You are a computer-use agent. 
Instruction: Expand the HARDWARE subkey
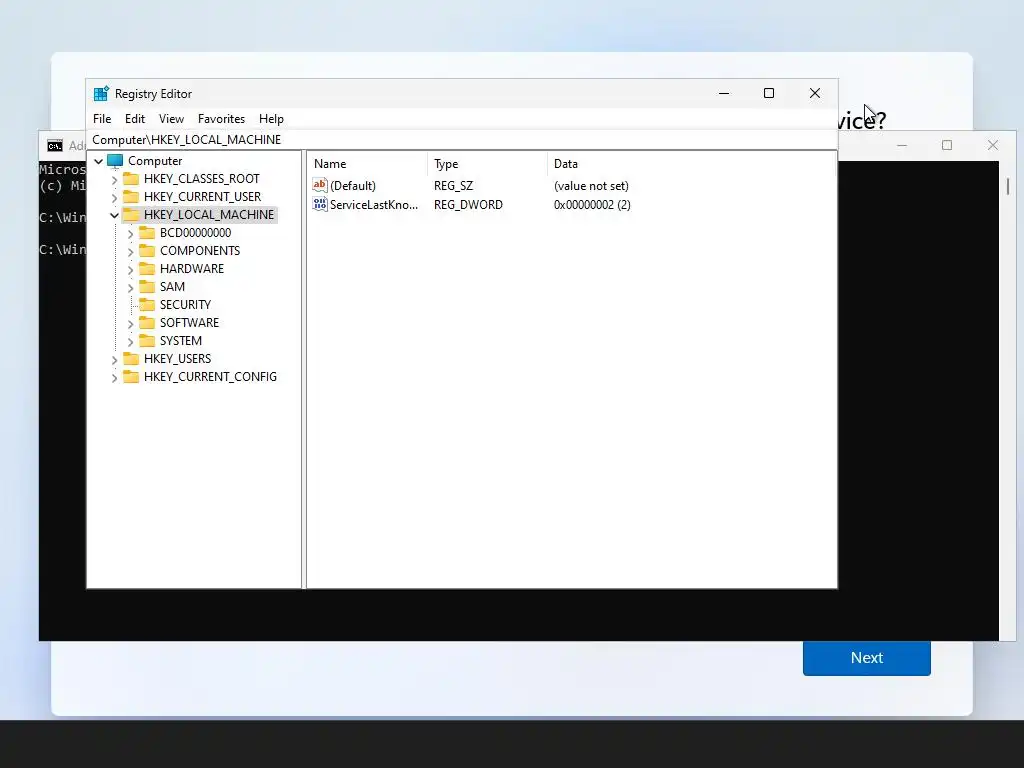[x=131, y=269]
